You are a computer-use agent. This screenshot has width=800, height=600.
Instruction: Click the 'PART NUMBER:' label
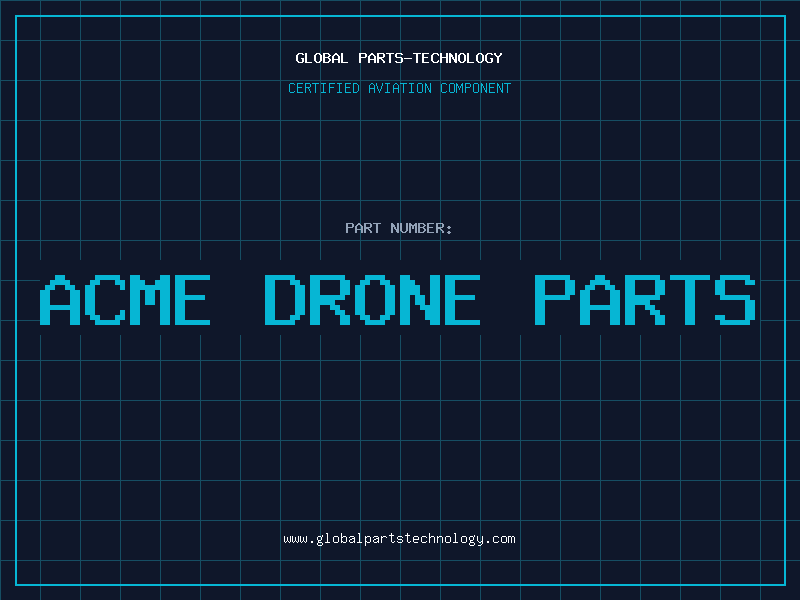tap(399, 228)
